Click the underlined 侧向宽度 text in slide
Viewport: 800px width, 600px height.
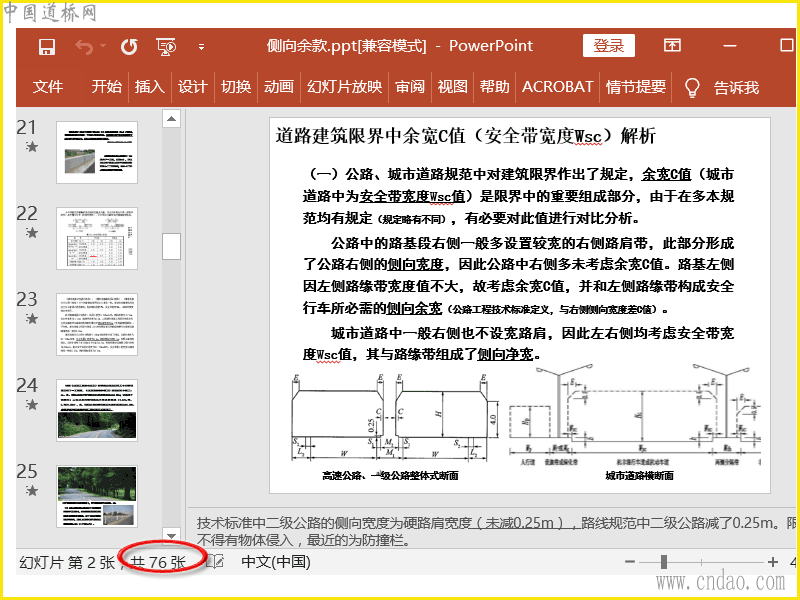(415, 264)
